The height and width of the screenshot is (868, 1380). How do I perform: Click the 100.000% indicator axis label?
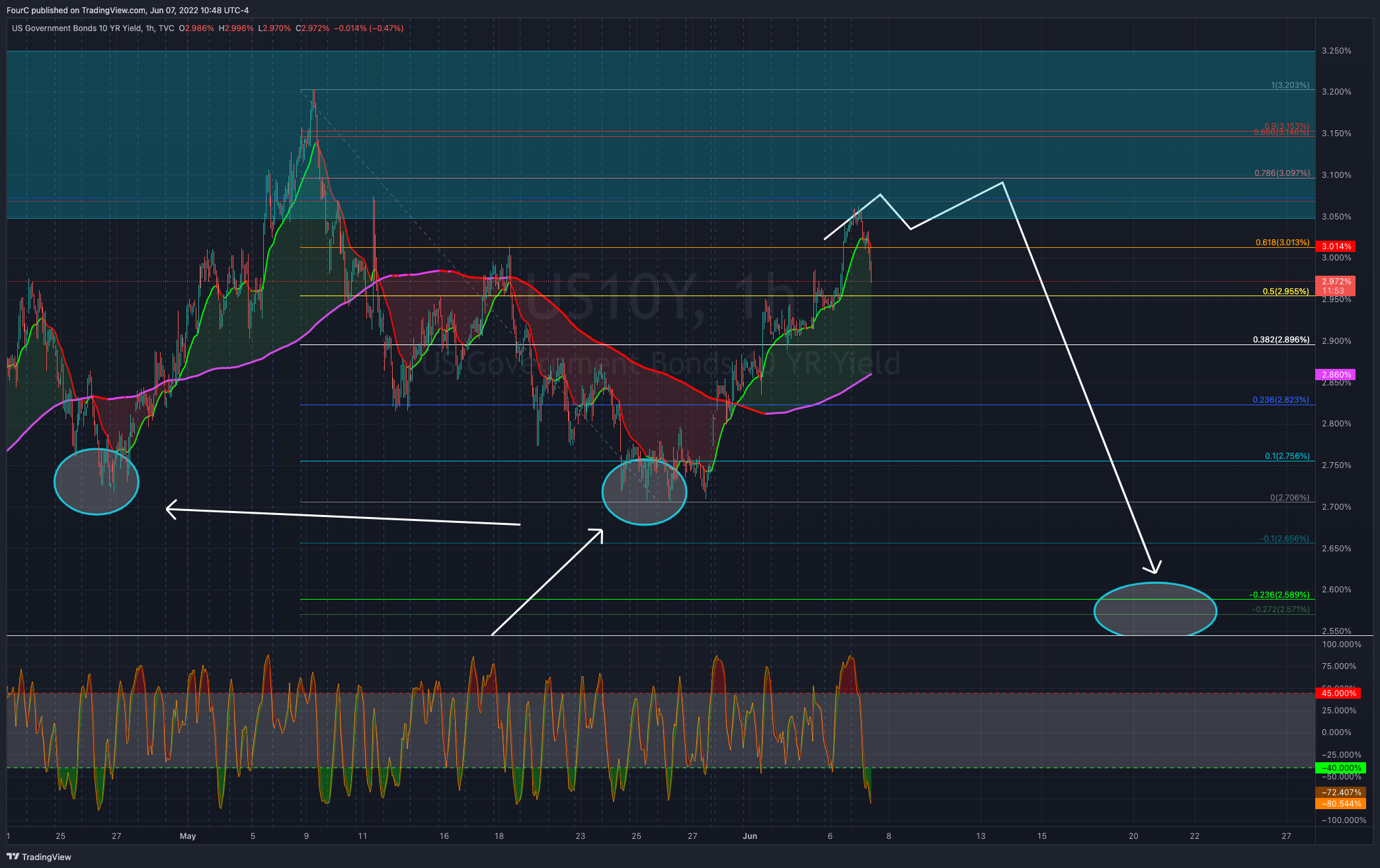click(1342, 645)
